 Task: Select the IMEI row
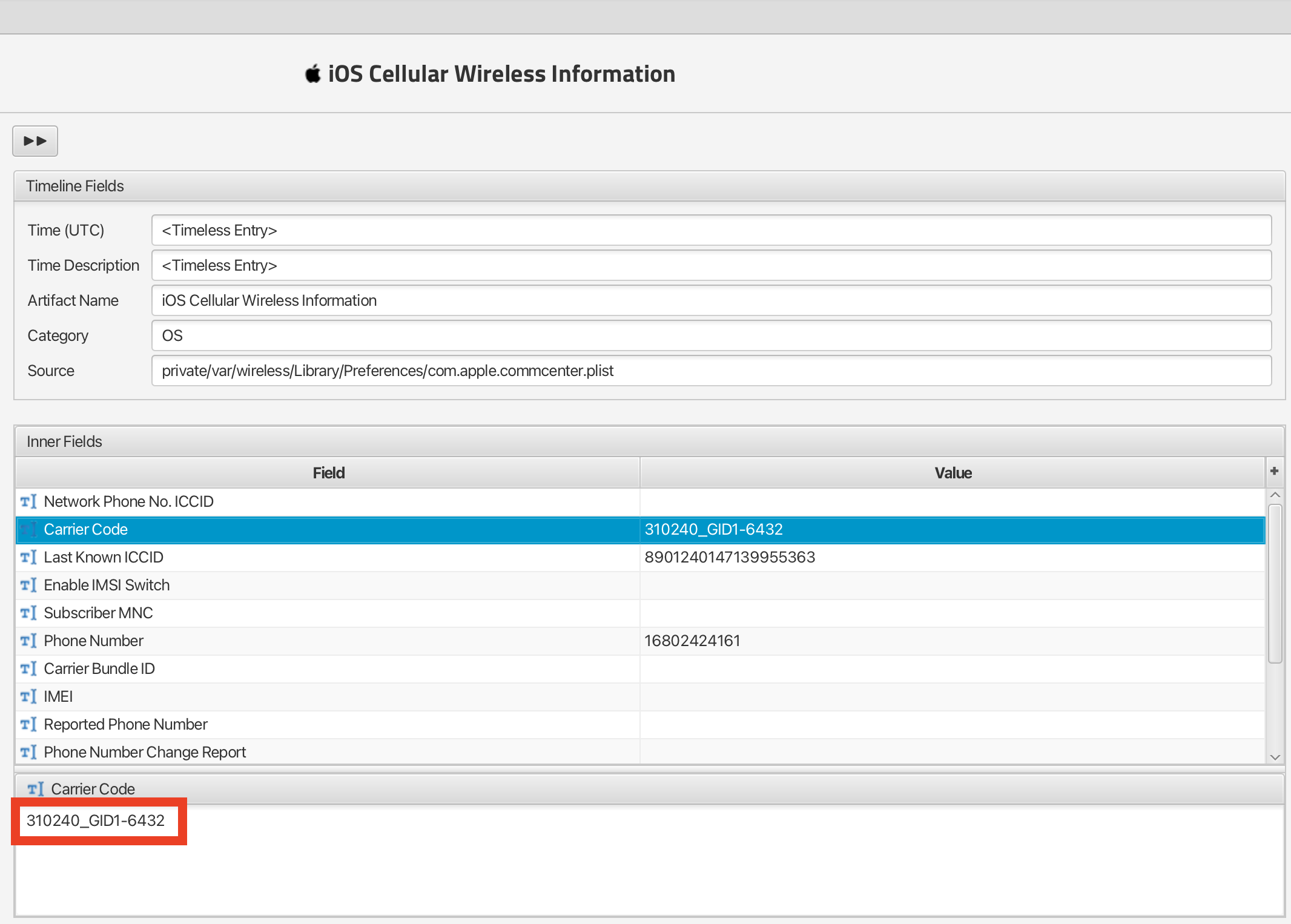640,696
